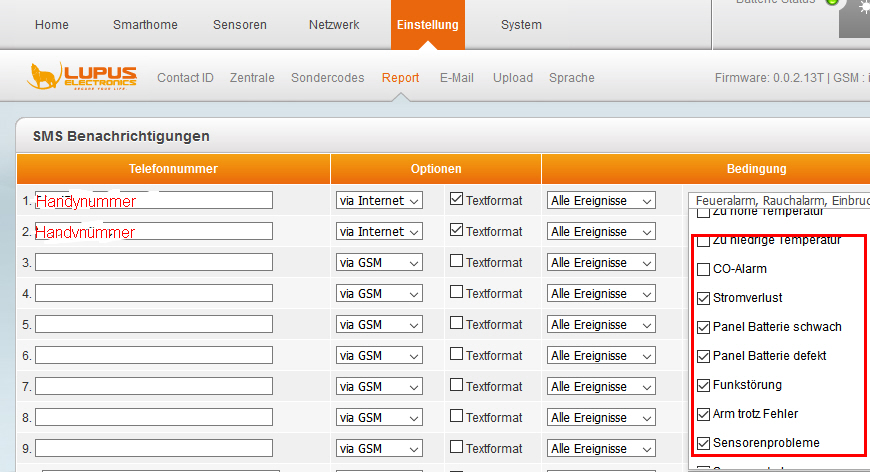Click the green battery status indicator
The image size is (870, 472).
pyautogui.click(x=831, y=3)
